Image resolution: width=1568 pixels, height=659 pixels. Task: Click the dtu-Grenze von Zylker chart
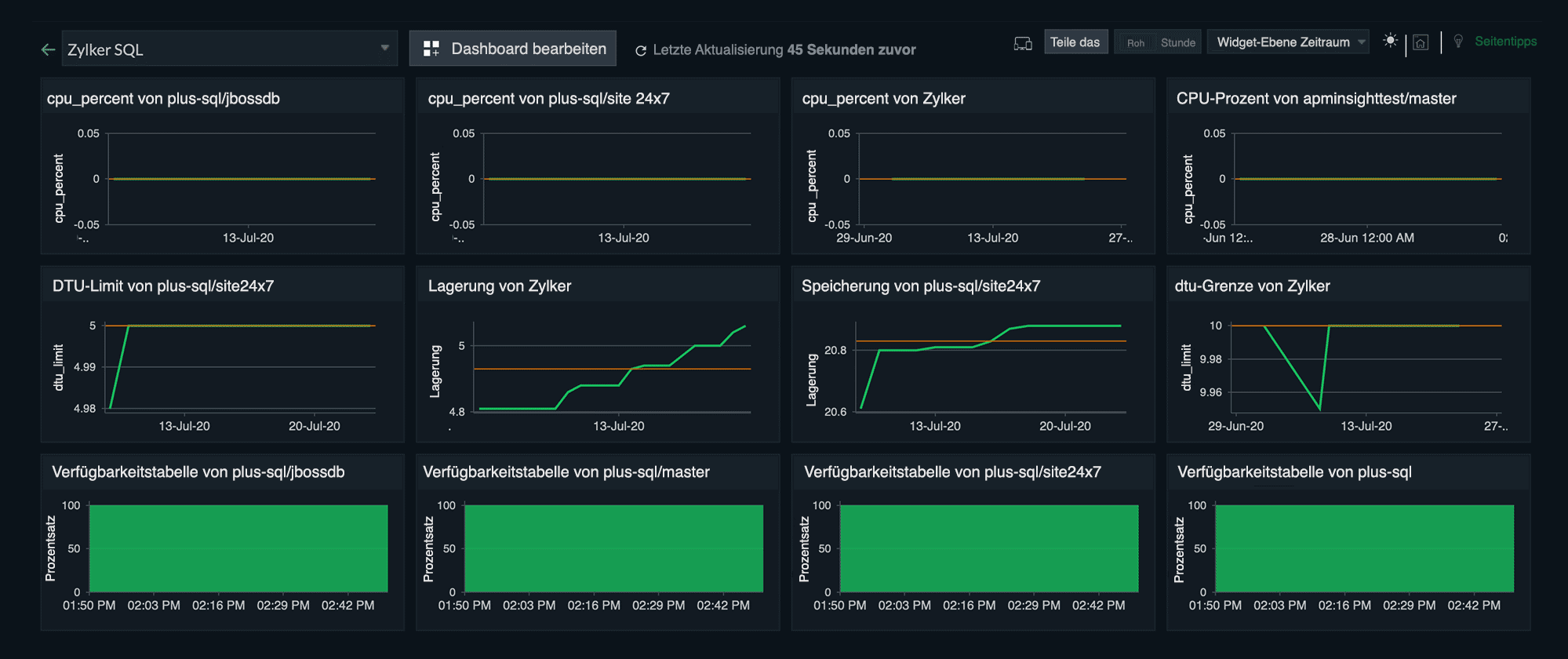click(x=1365, y=369)
